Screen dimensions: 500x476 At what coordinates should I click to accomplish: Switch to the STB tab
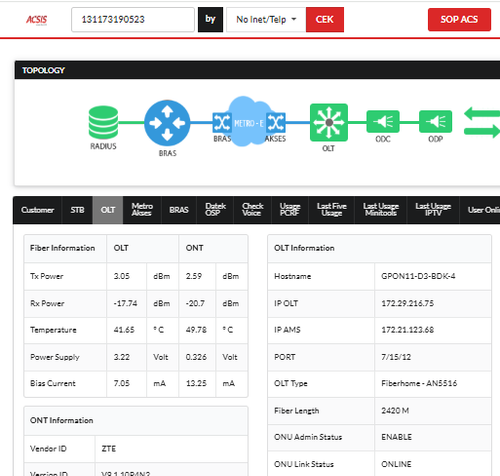tap(77, 210)
